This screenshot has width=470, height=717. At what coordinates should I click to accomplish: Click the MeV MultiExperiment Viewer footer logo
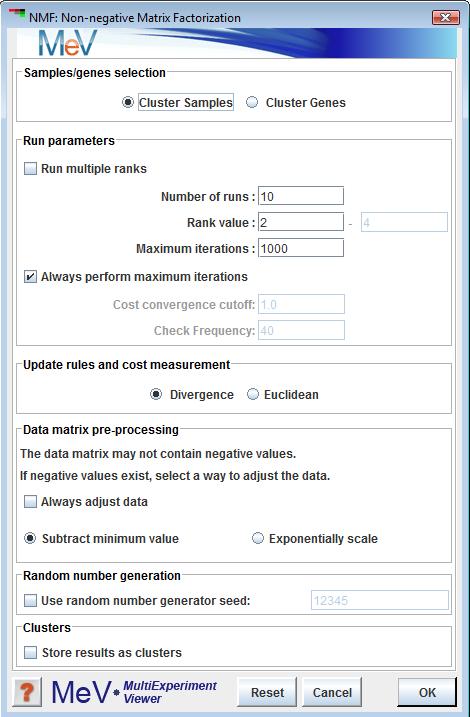click(x=134, y=692)
